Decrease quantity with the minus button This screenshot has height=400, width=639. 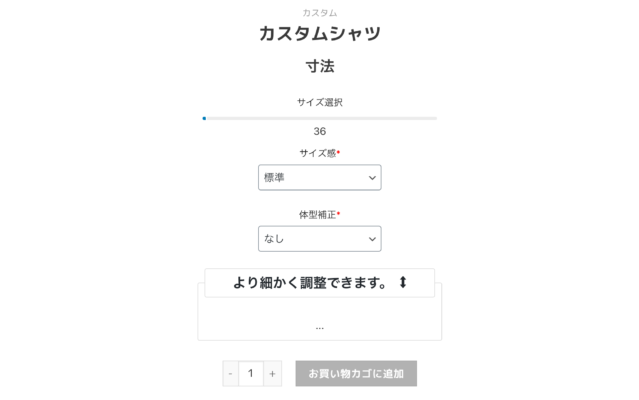[230, 374]
